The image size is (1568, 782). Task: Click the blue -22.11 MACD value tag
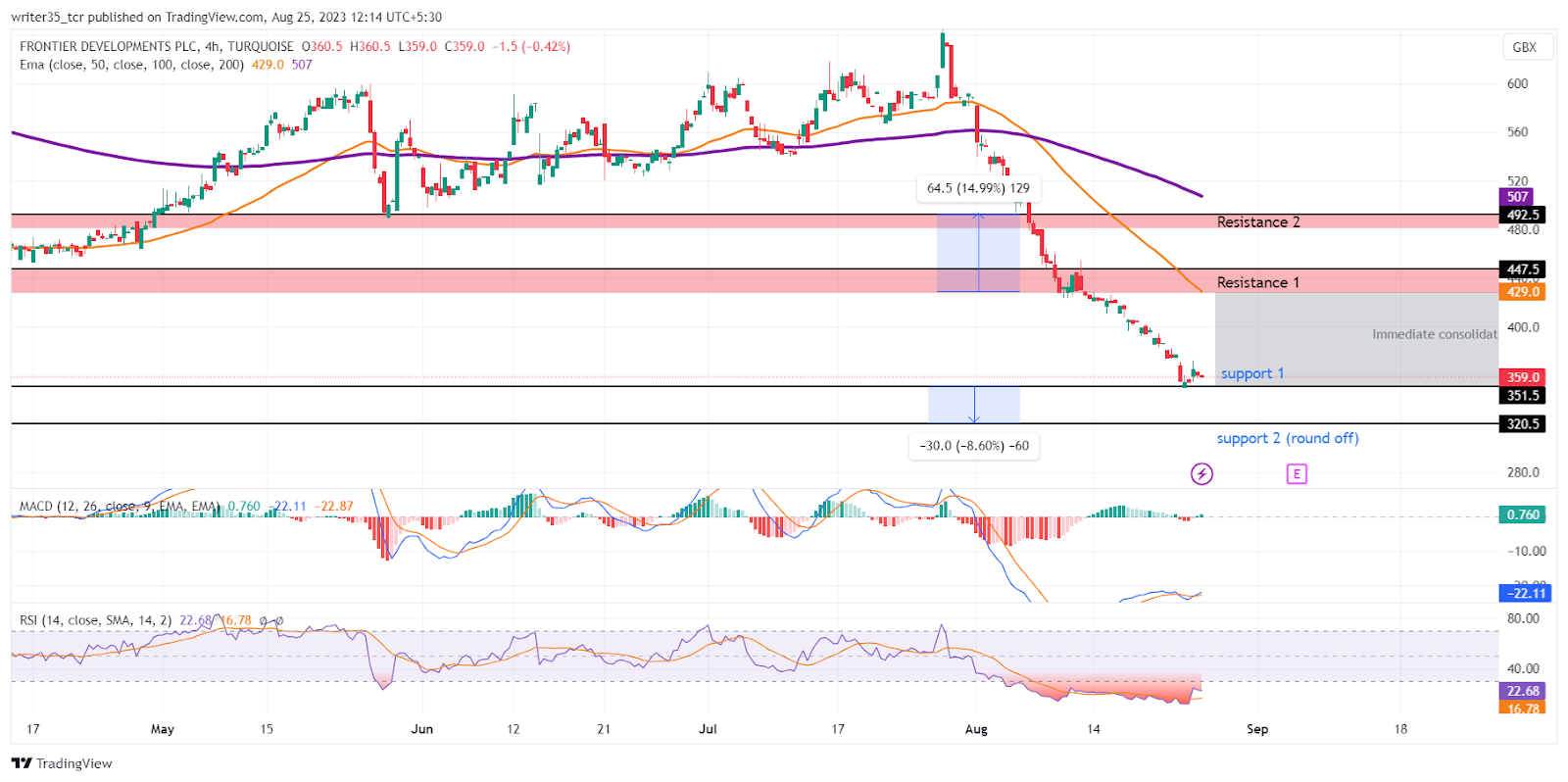point(1526,593)
